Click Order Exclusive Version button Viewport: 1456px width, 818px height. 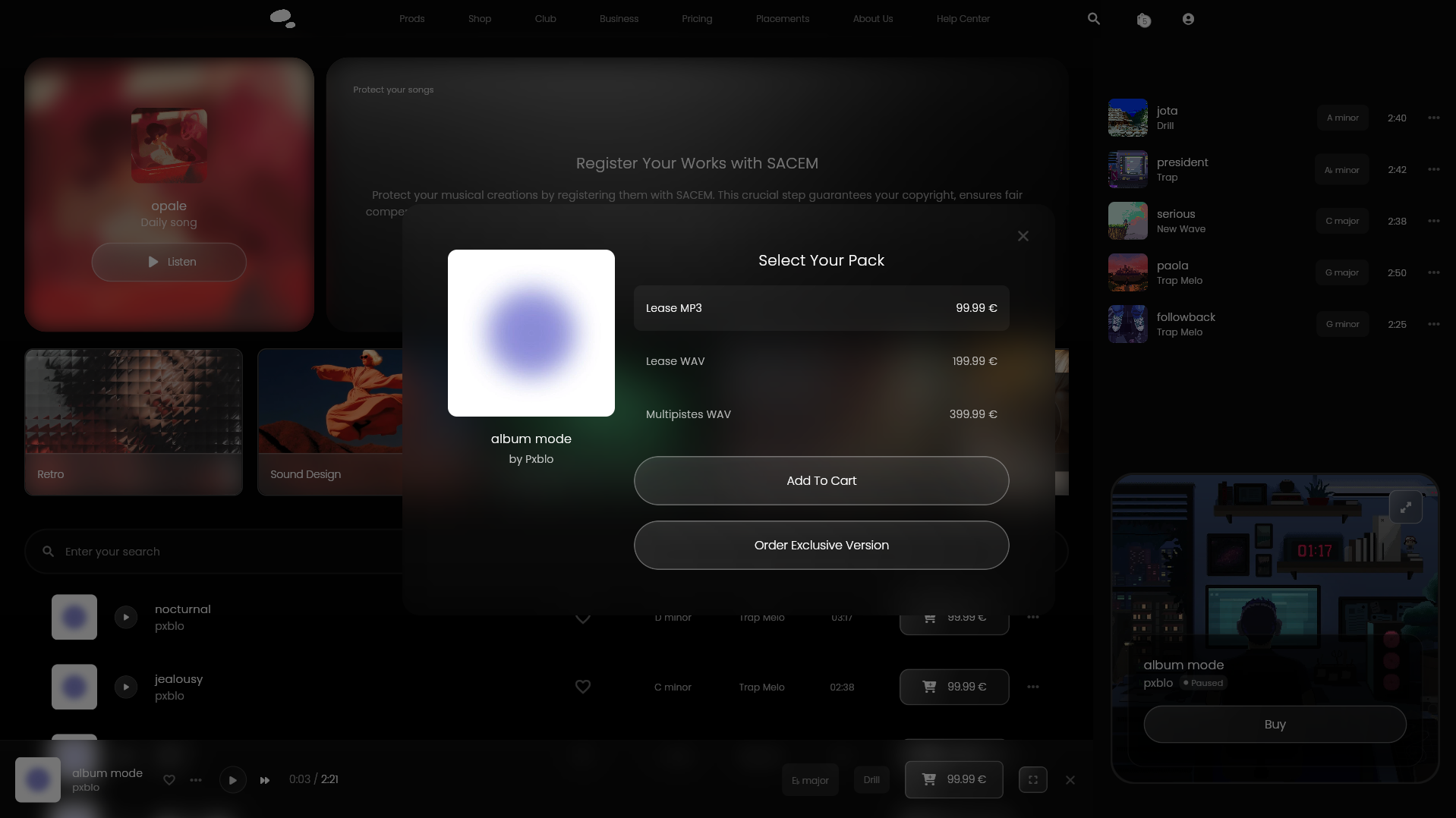click(x=821, y=545)
